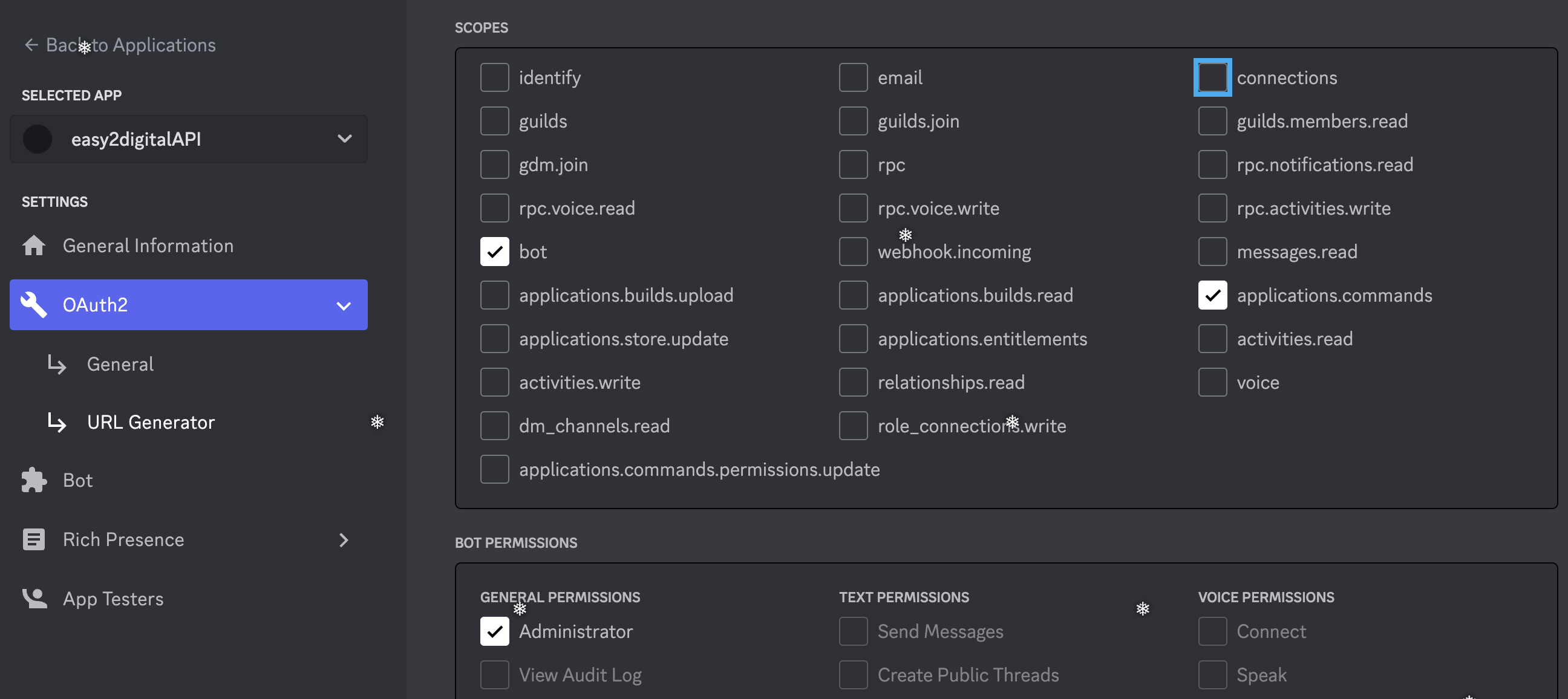Click the Bot puzzle piece icon
The height and width of the screenshot is (699, 1568).
click(x=33, y=480)
